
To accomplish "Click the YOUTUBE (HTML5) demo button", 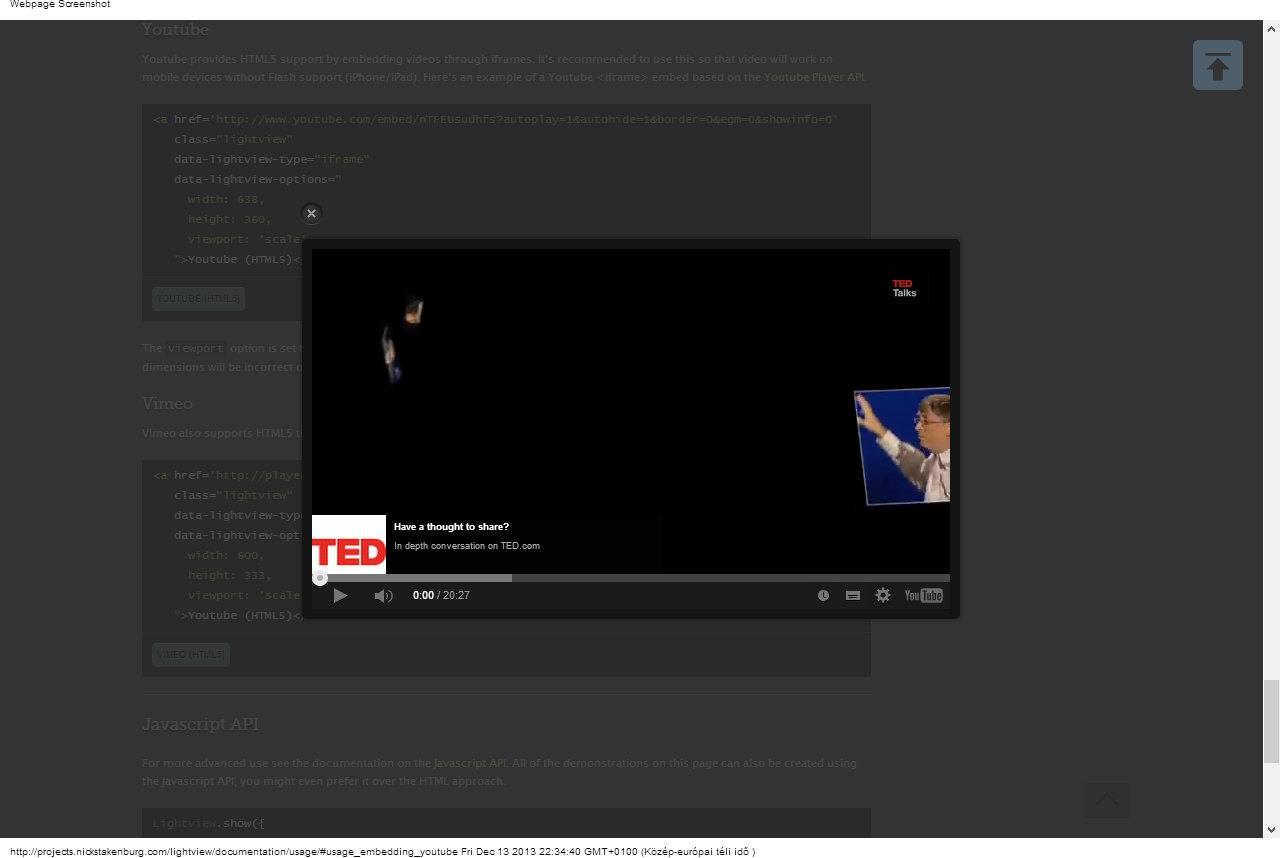I will point(198,298).
